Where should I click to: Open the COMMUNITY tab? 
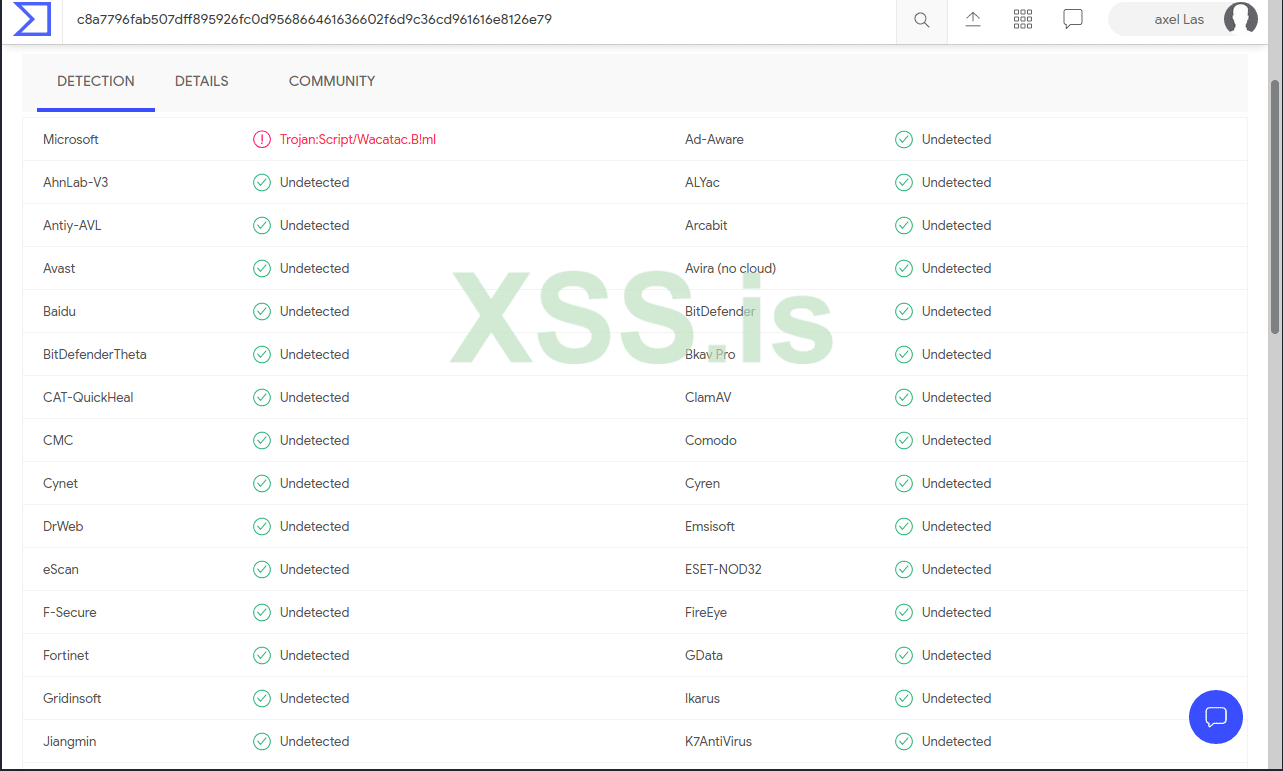pos(332,81)
